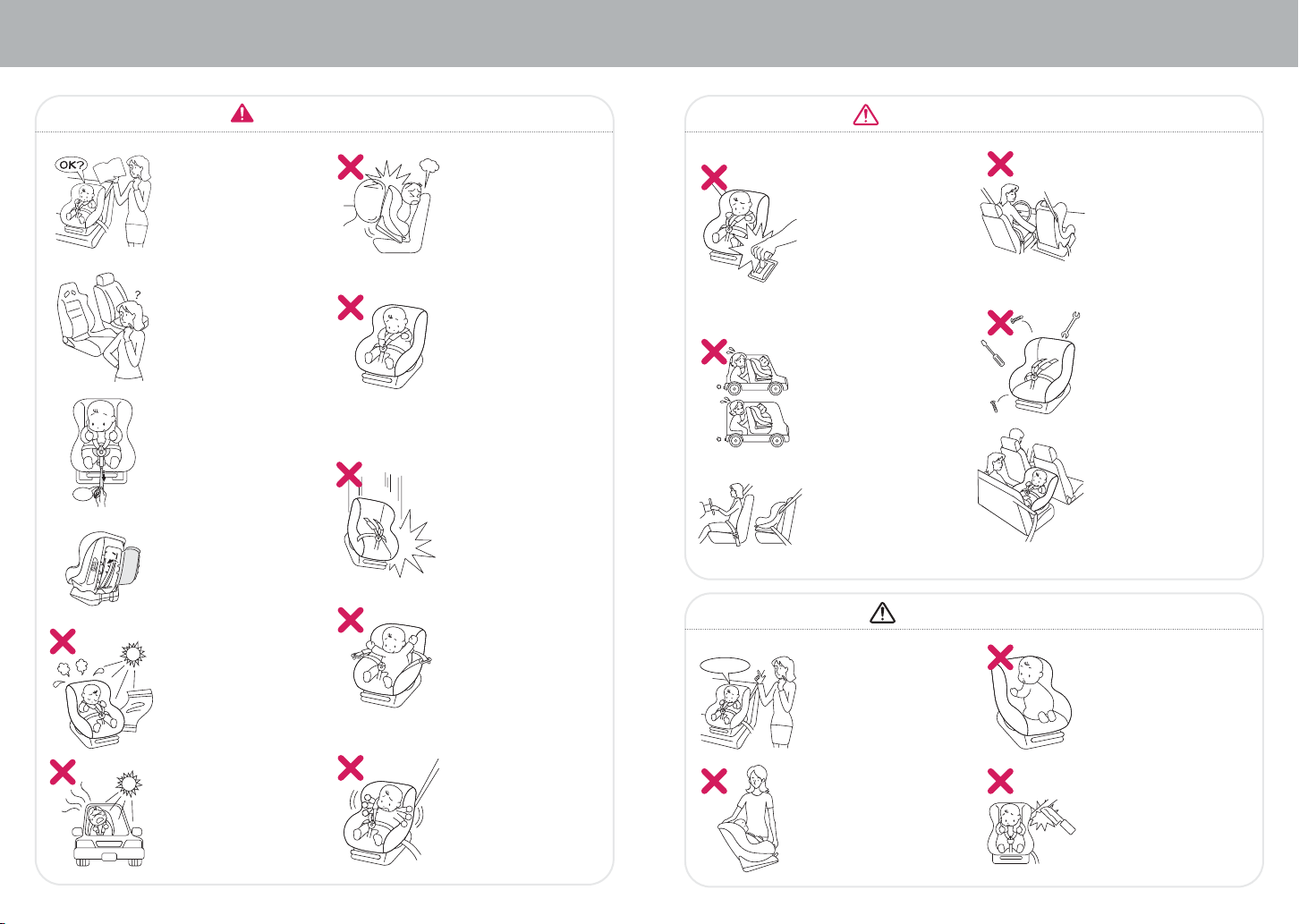This screenshot has width=1299, height=924.
Task: Click the red X beside airbag illustration
Action: [350, 167]
